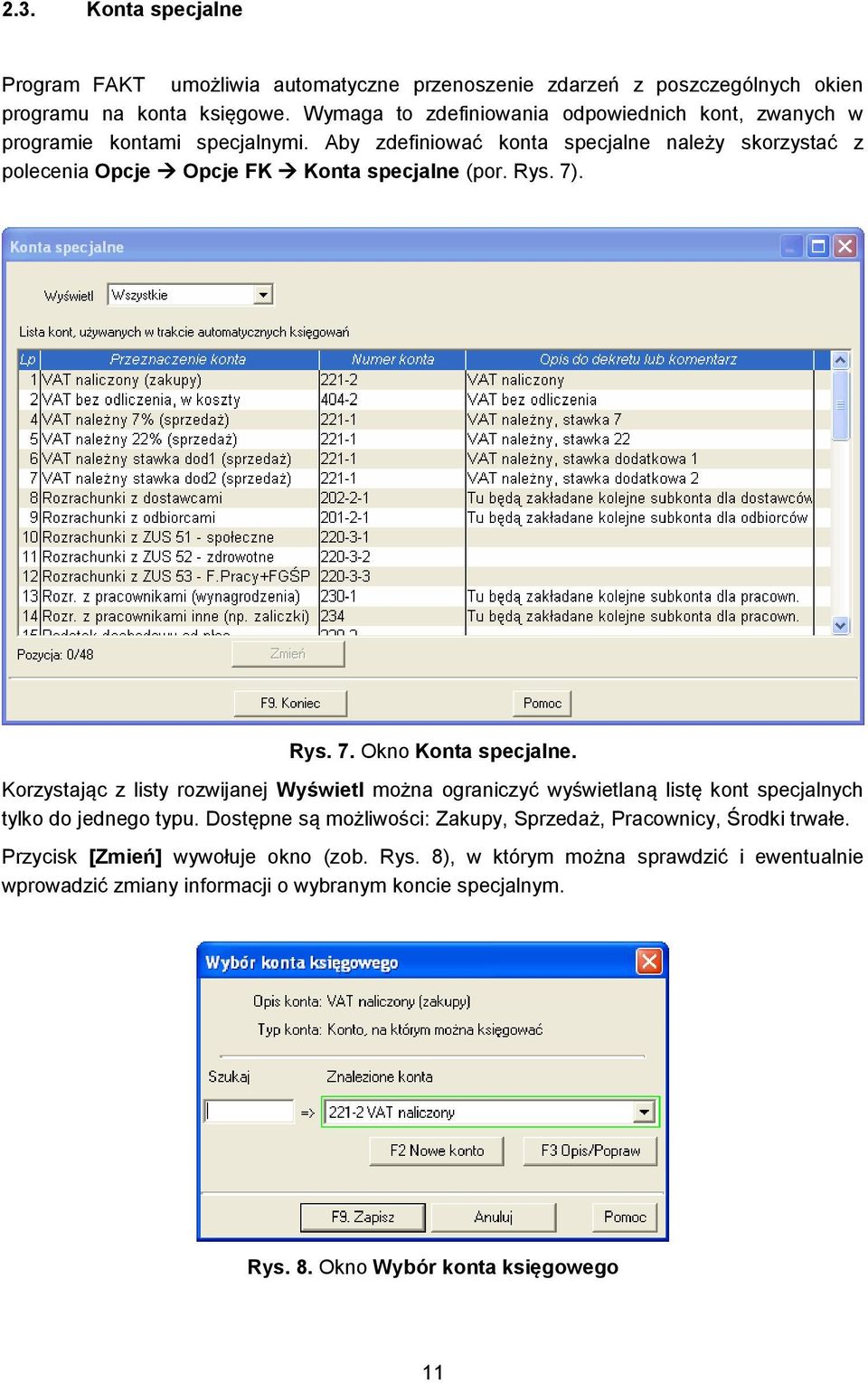The image size is (868, 1383).
Task: Click the Przeznaczenie konta column header
Action: [x=178, y=359]
